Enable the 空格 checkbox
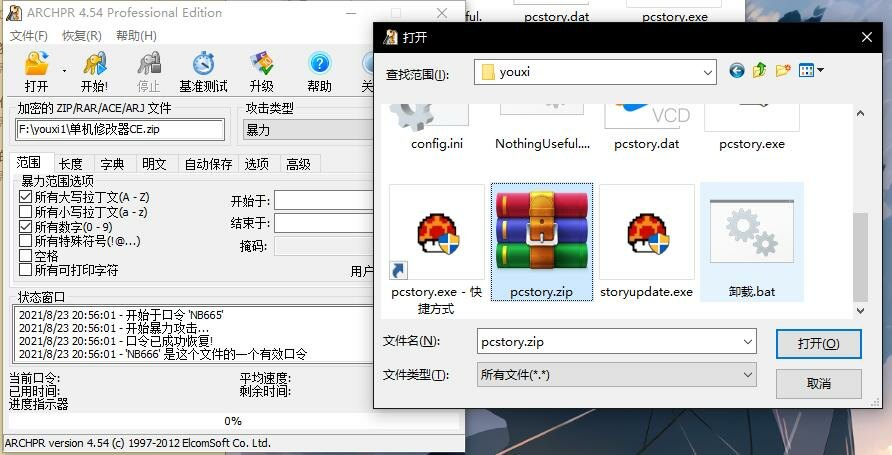 [x=25, y=255]
